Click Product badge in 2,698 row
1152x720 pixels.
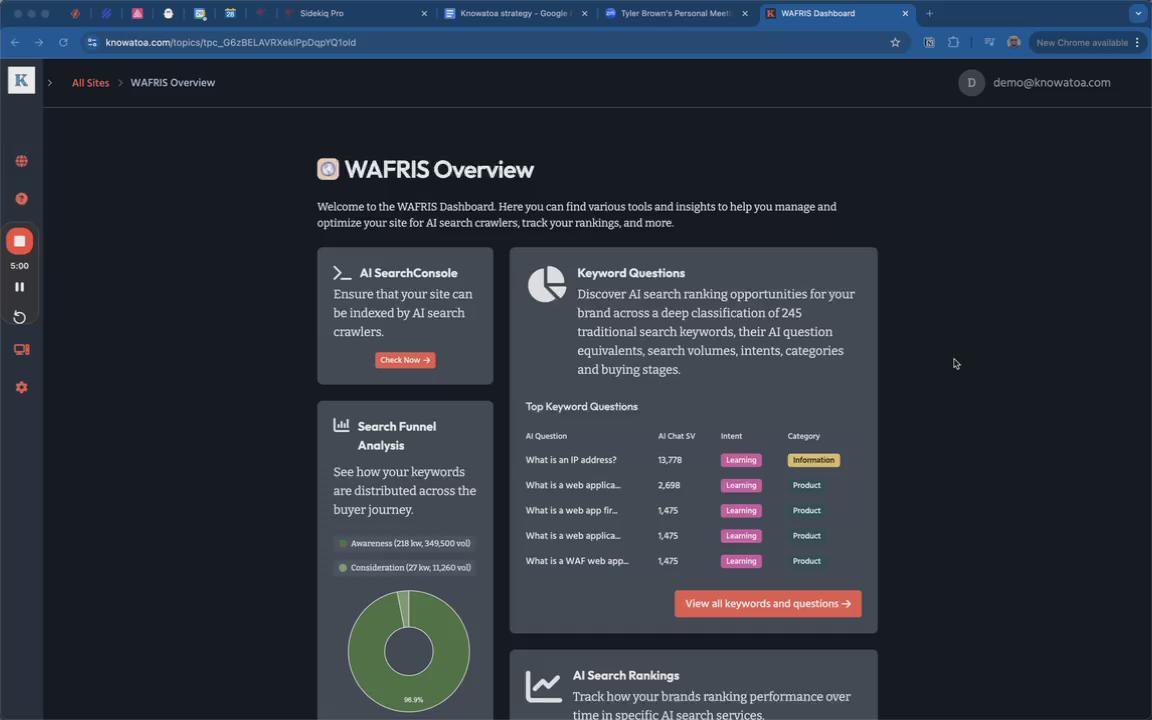pyautogui.click(x=806, y=486)
